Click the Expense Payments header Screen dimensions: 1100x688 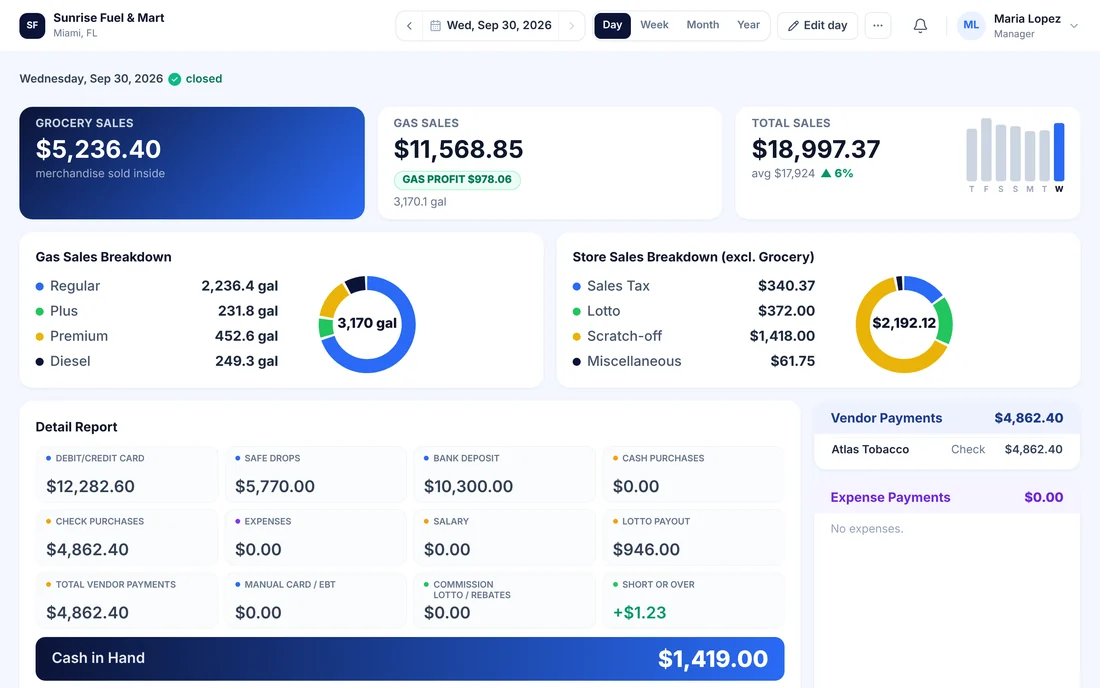946,497
